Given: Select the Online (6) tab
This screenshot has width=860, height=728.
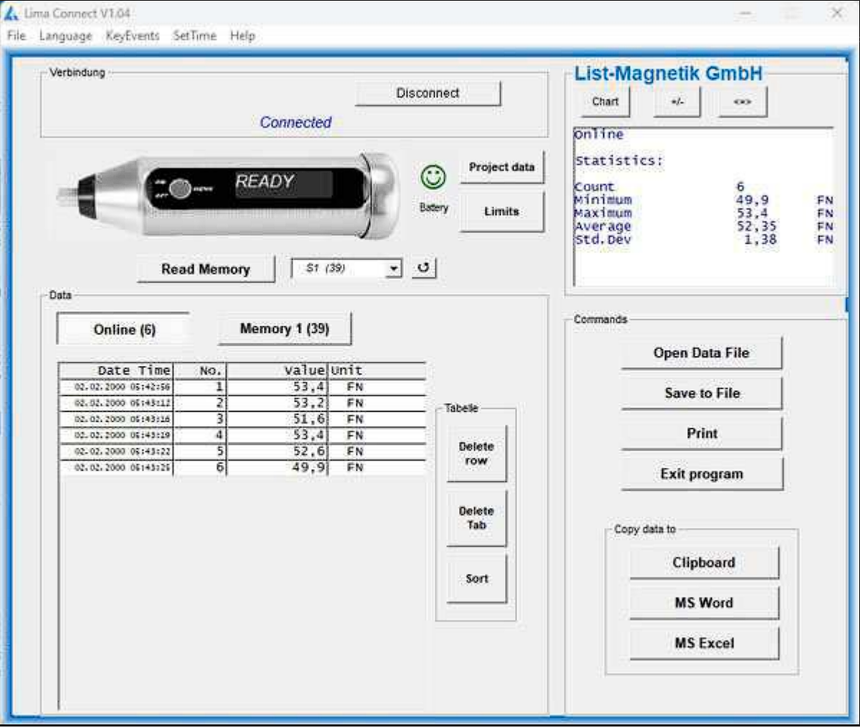Looking at the screenshot, I should click(123, 330).
